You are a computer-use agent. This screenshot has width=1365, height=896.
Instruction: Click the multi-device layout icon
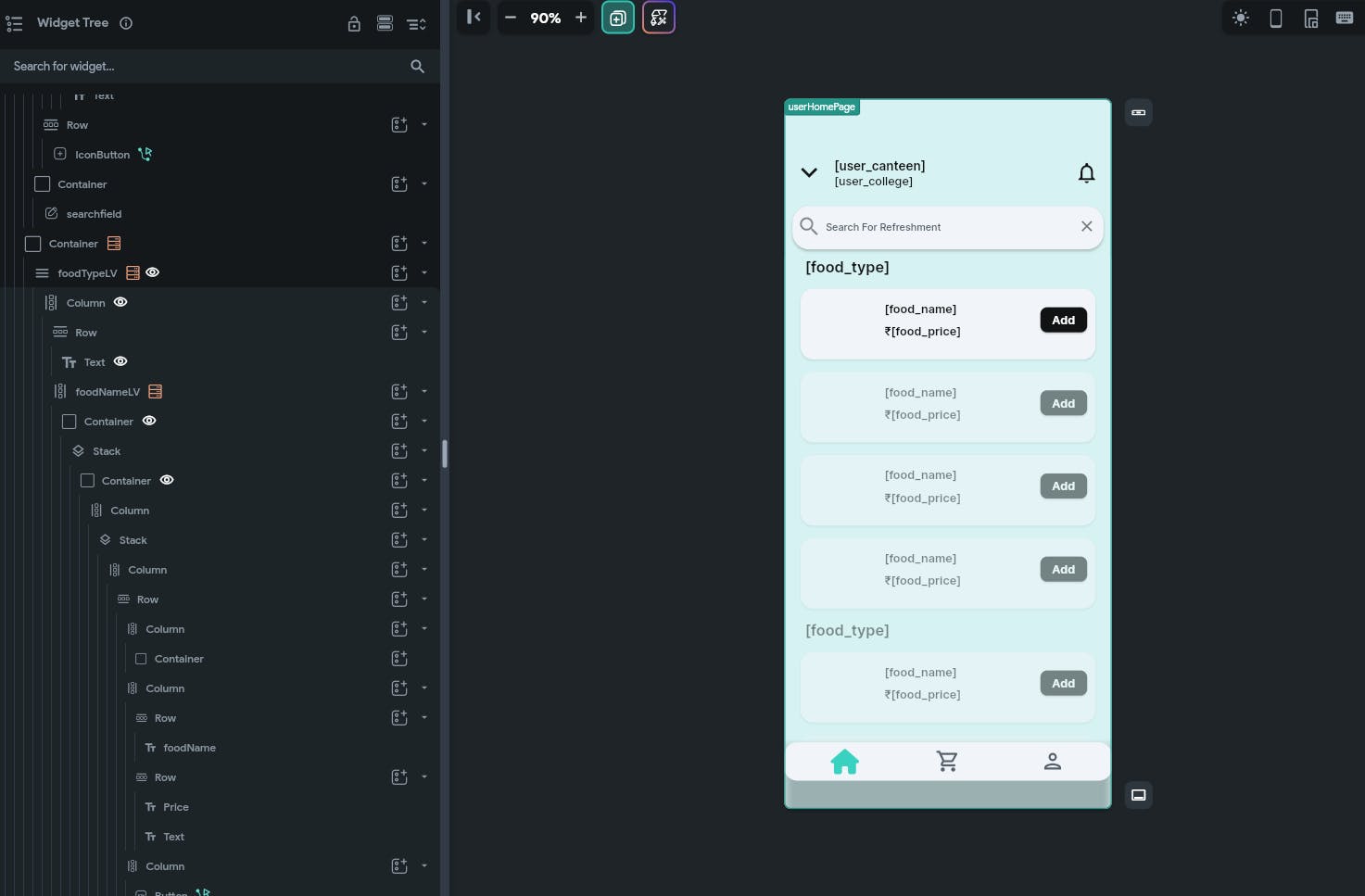click(x=1311, y=18)
